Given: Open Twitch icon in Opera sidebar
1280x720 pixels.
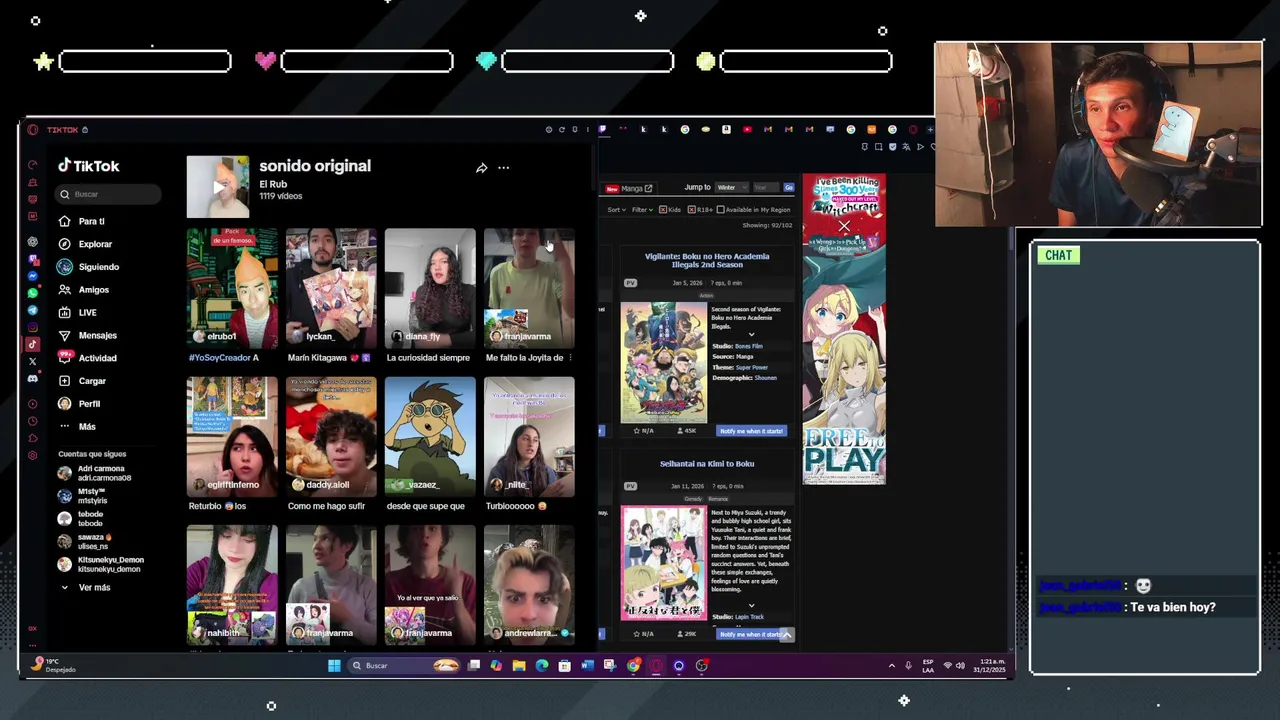Looking at the screenshot, I should 33,258.
